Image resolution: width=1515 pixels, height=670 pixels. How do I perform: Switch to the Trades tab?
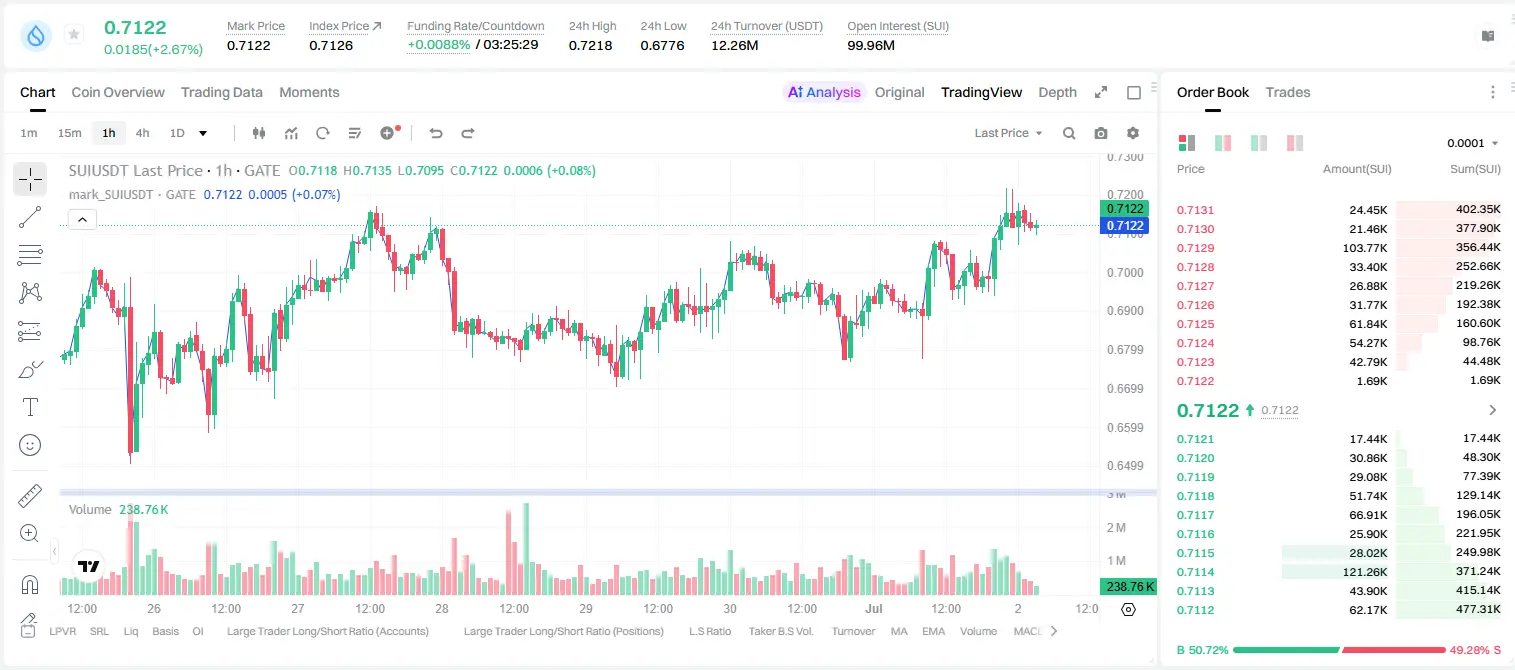(x=1288, y=92)
